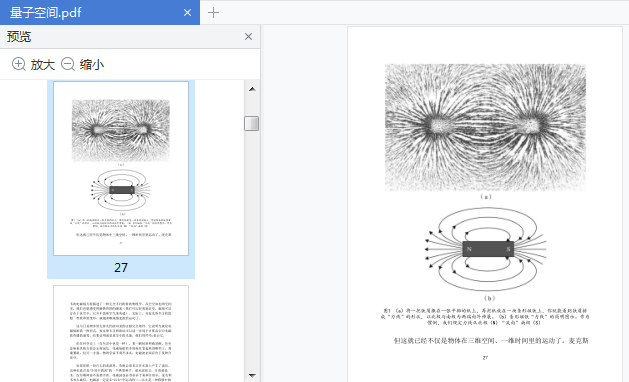Select the text-only page thumbnail below 27

coord(121,333)
